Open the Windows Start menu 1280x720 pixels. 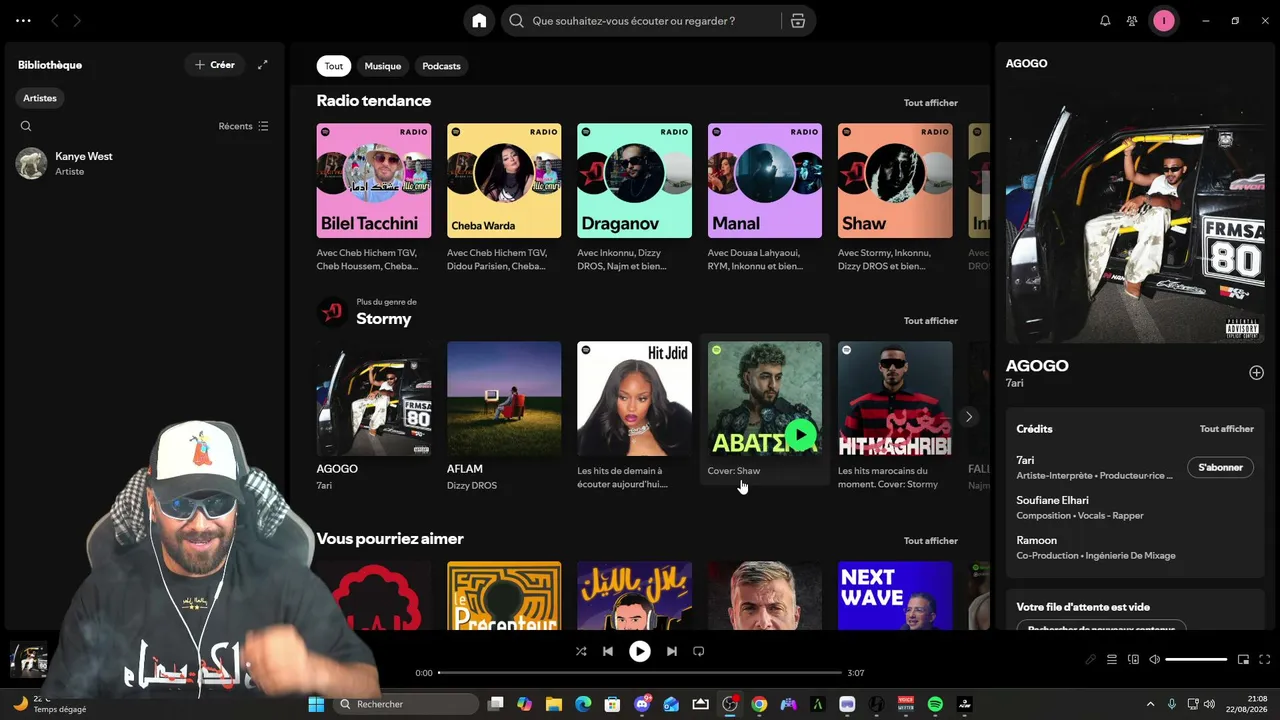pyautogui.click(x=316, y=704)
